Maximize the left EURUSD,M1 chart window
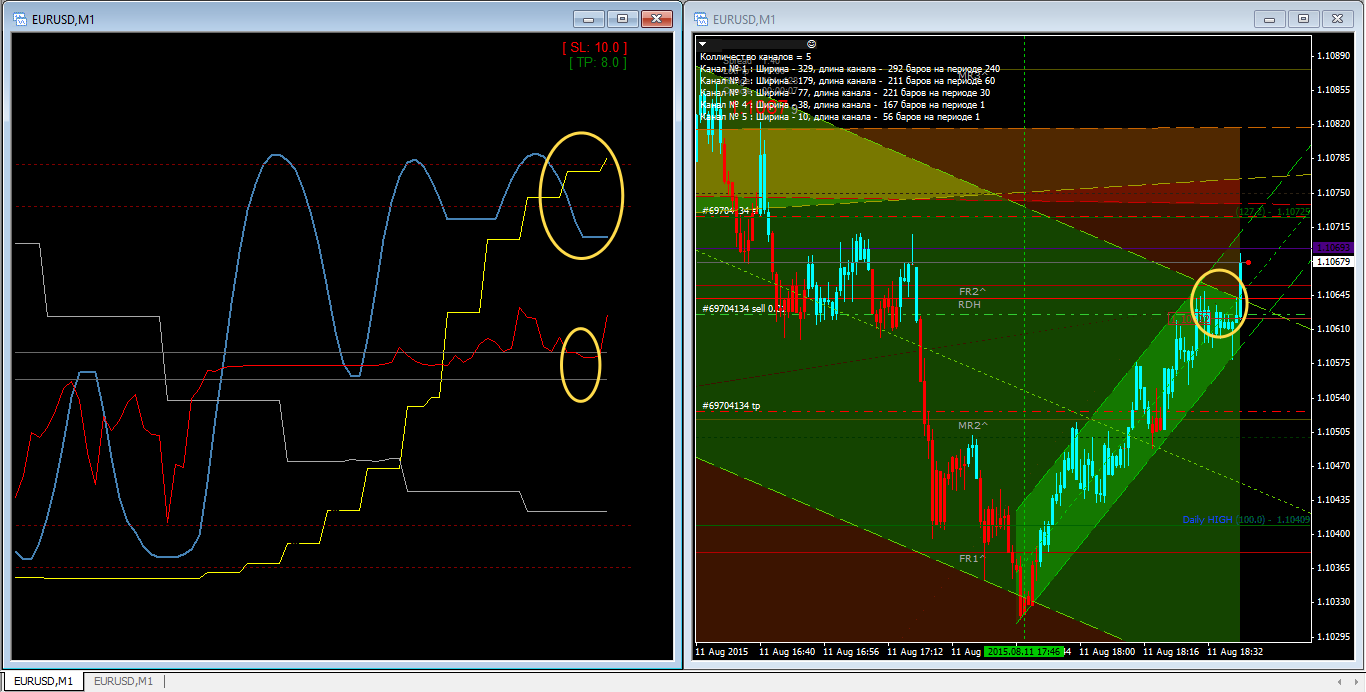 point(622,18)
